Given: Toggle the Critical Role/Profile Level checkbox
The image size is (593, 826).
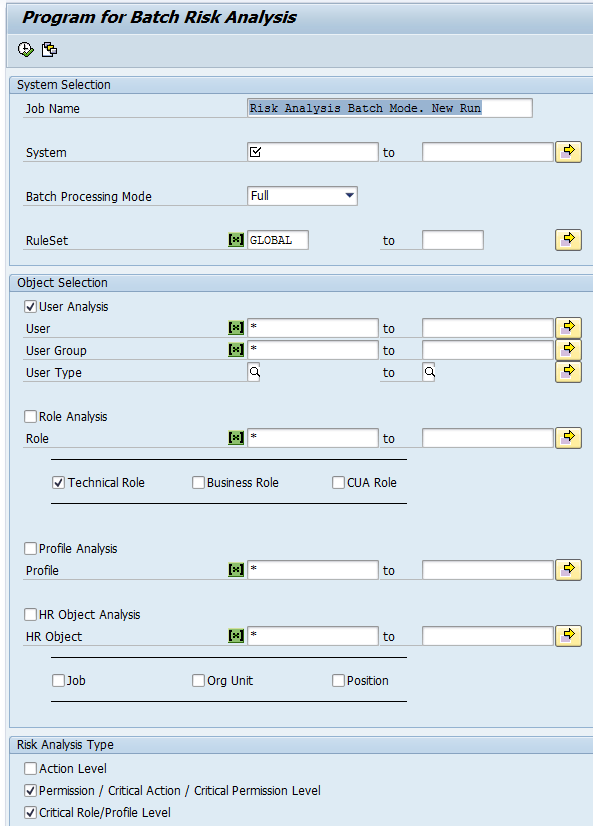Looking at the screenshot, I should 31,812.
